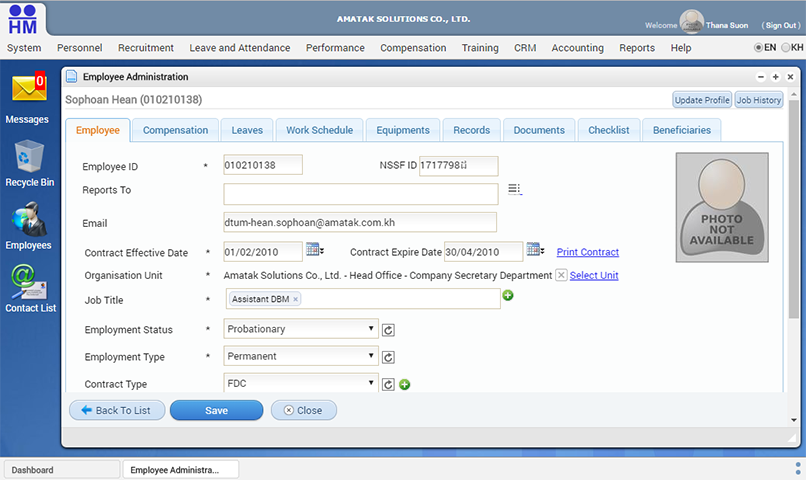Switch to the Work Schedule tab
The image size is (806, 480).
[319, 130]
